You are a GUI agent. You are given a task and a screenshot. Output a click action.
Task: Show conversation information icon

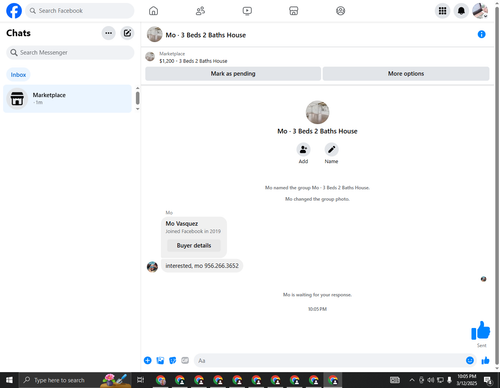point(481,34)
